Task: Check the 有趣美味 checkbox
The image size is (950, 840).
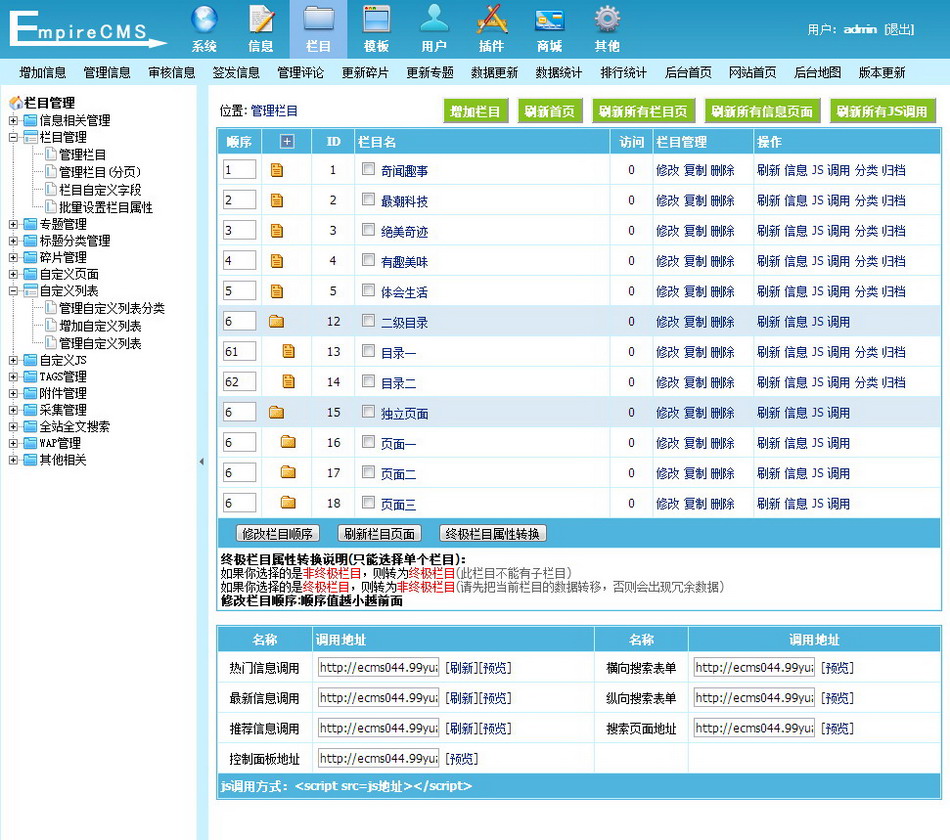Action: [x=368, y=260]
